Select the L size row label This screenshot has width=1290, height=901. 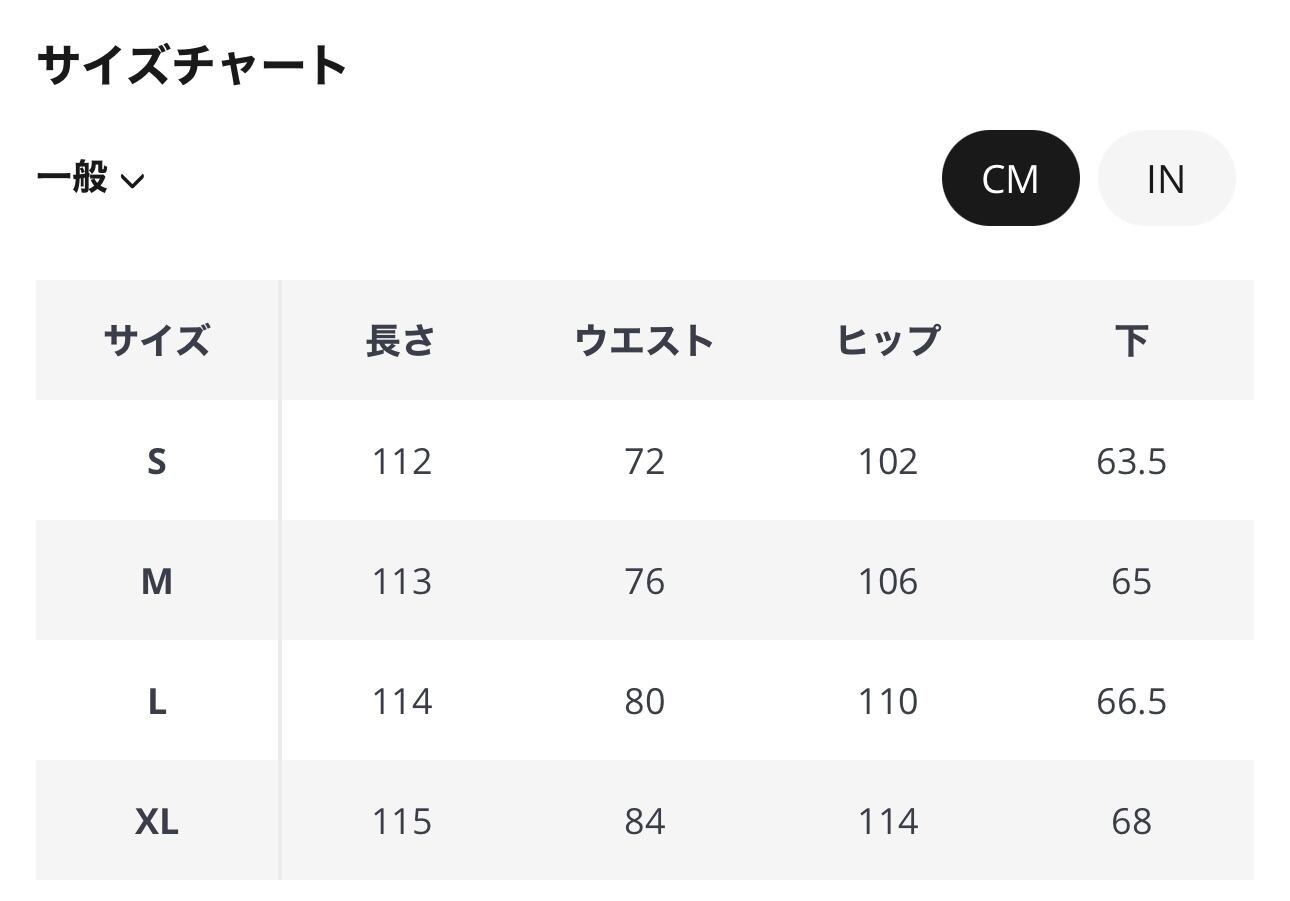tap(157, 701)
